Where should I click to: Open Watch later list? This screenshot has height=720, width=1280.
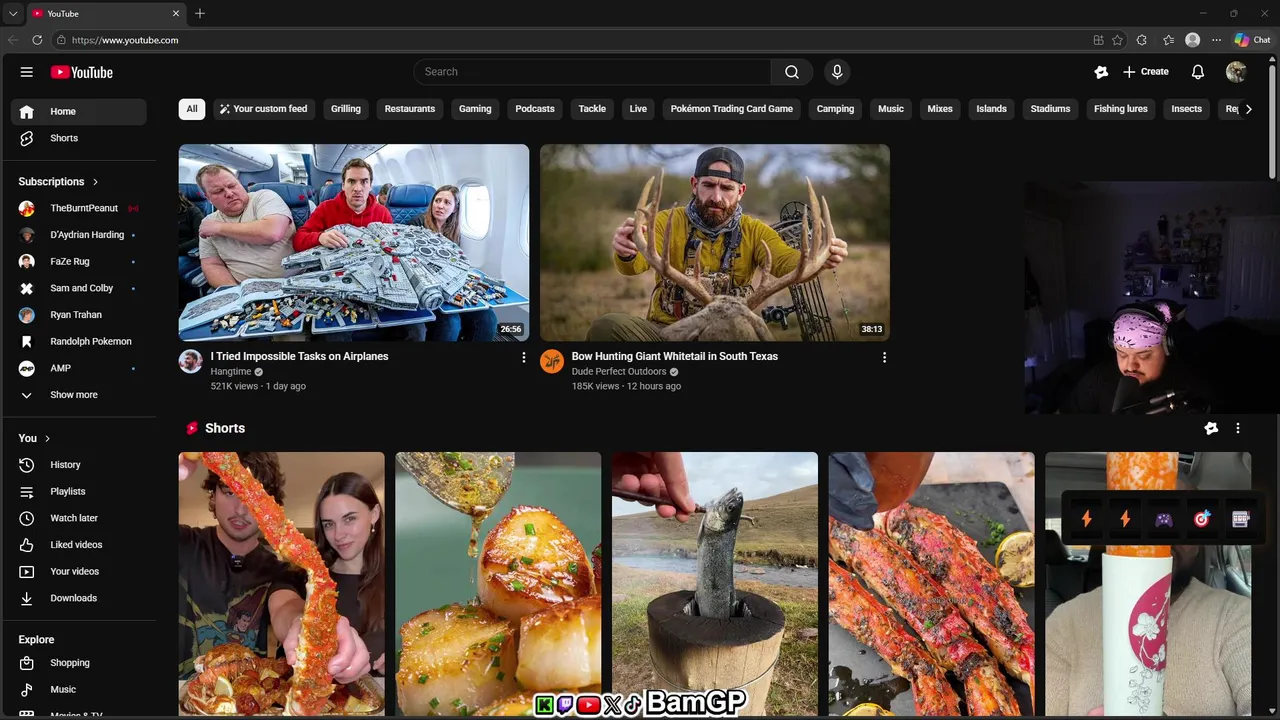coord(79,518)
